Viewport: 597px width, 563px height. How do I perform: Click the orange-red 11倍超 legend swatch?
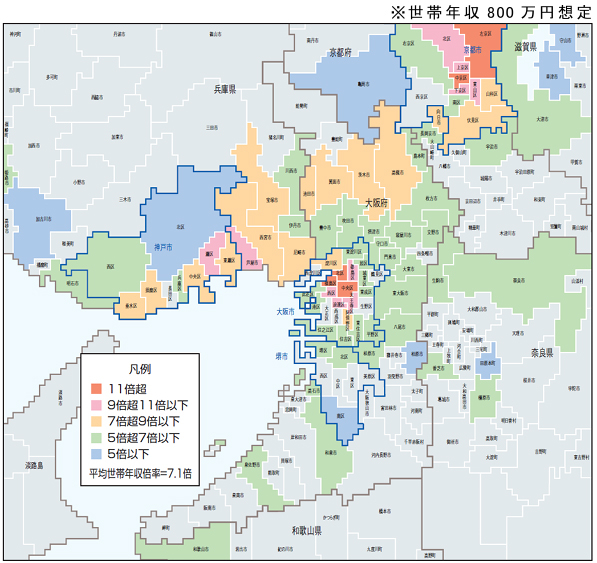(x=96, y=389)
